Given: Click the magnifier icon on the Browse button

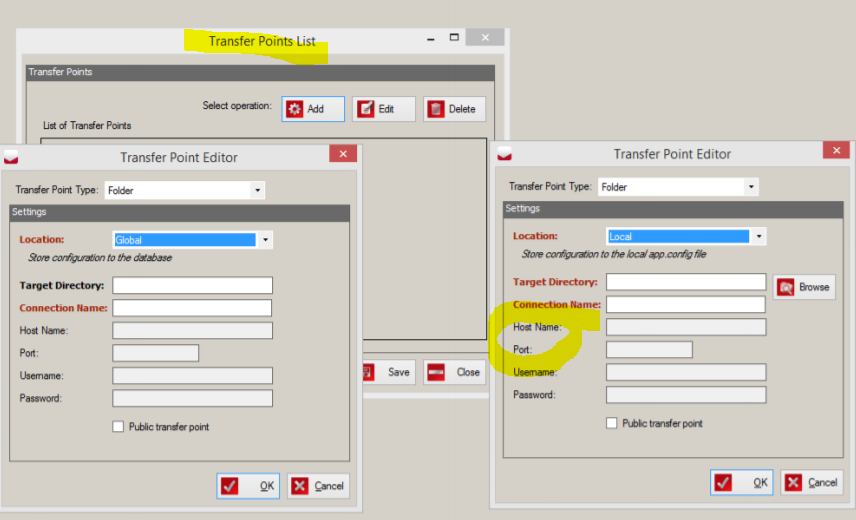Looking at the screenshot, I should (786, 287).
